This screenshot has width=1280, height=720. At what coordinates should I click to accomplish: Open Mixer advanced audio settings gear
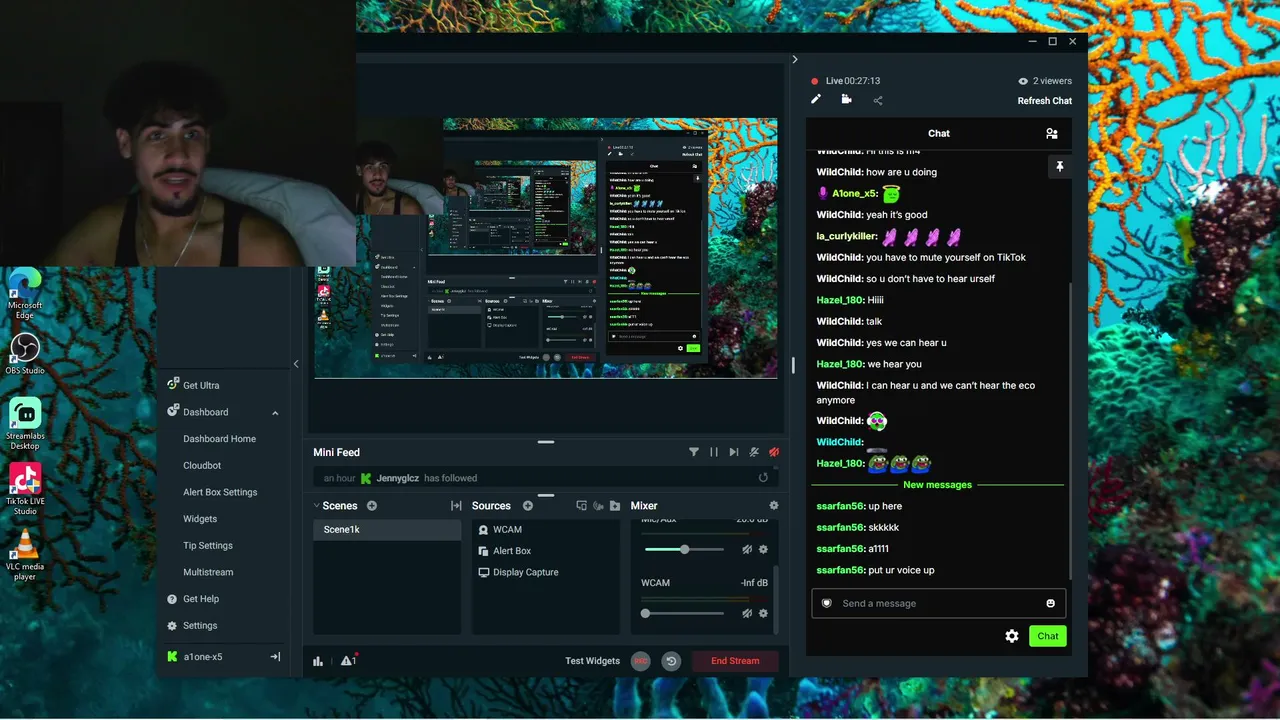pyautogui.click(x=773, y=506)
